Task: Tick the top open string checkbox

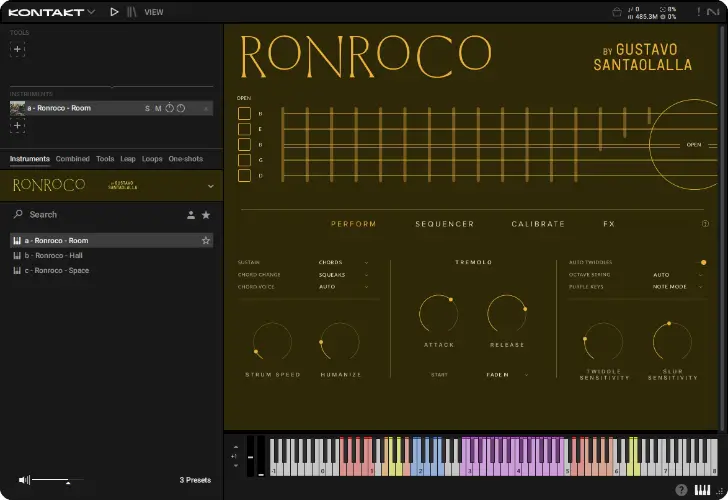Action: pos(244,113)
